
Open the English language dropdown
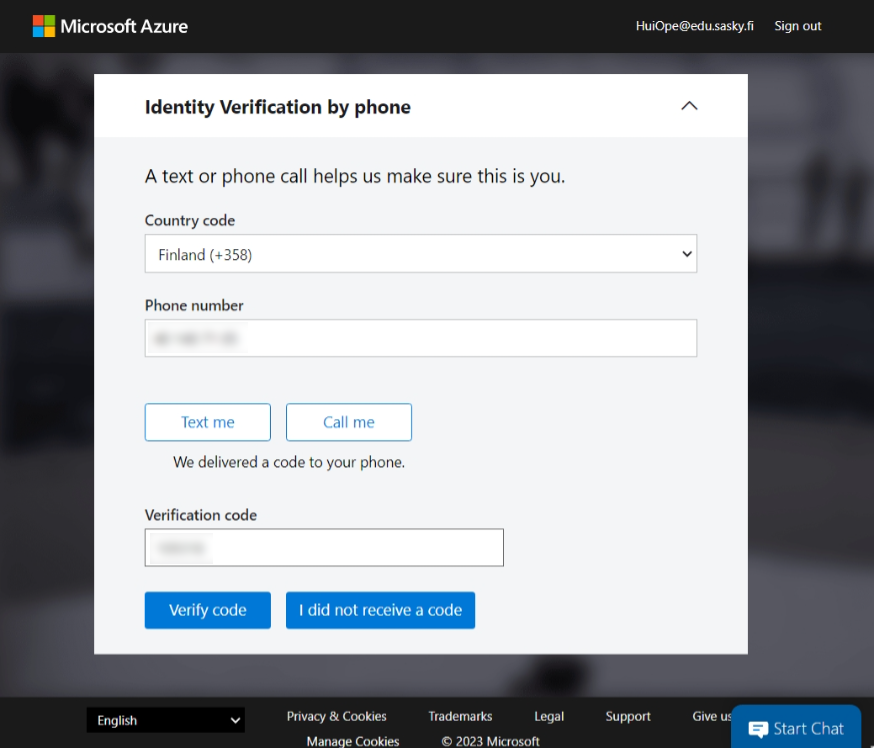(x=166, y=720)
